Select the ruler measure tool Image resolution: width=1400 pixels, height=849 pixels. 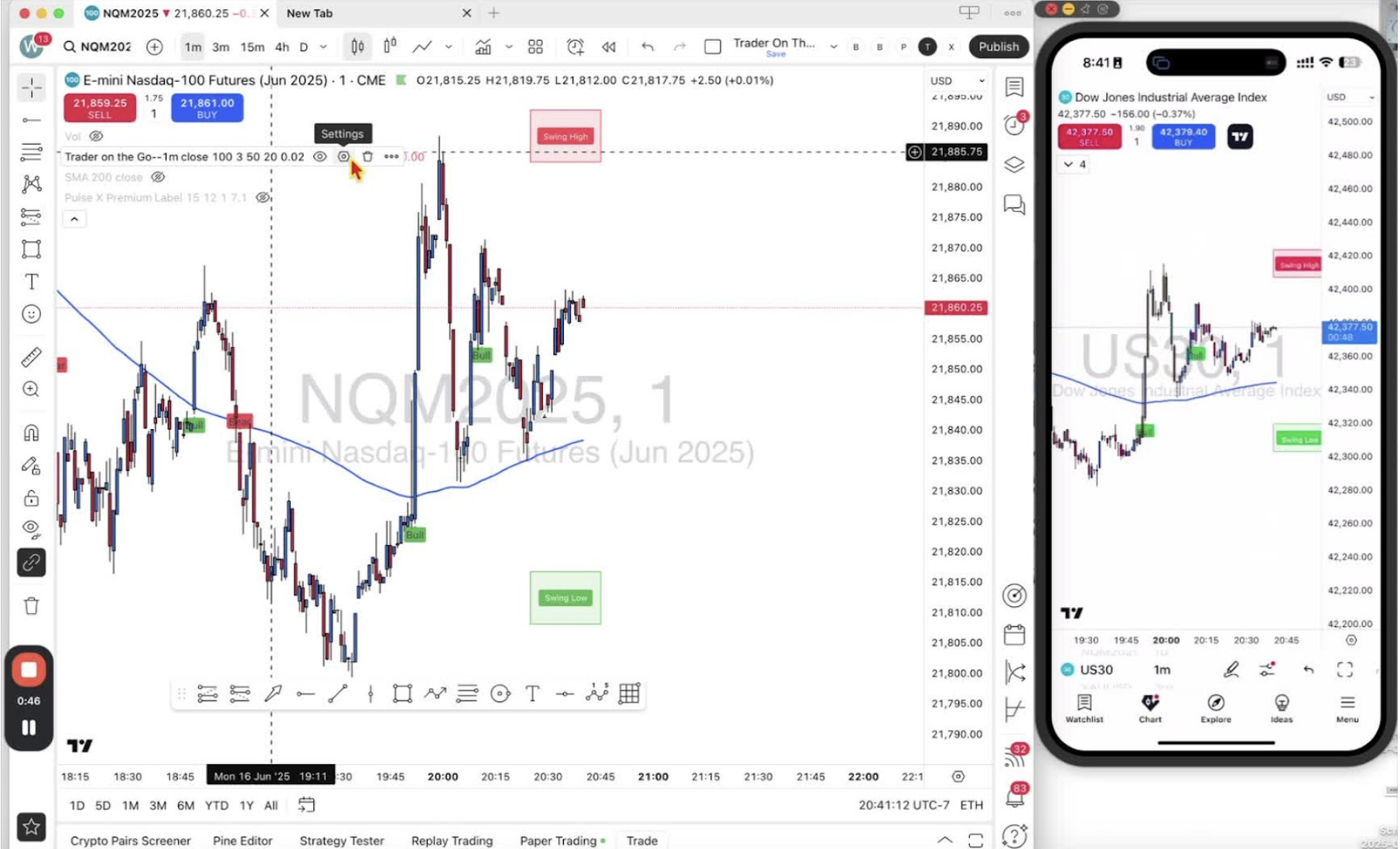[x=32, y=357]
